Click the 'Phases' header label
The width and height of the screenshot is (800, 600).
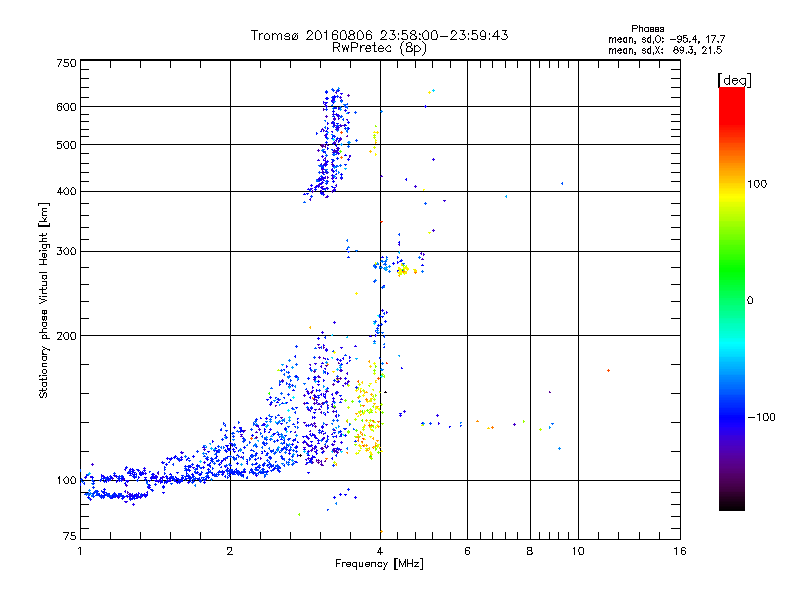point(647,29)
